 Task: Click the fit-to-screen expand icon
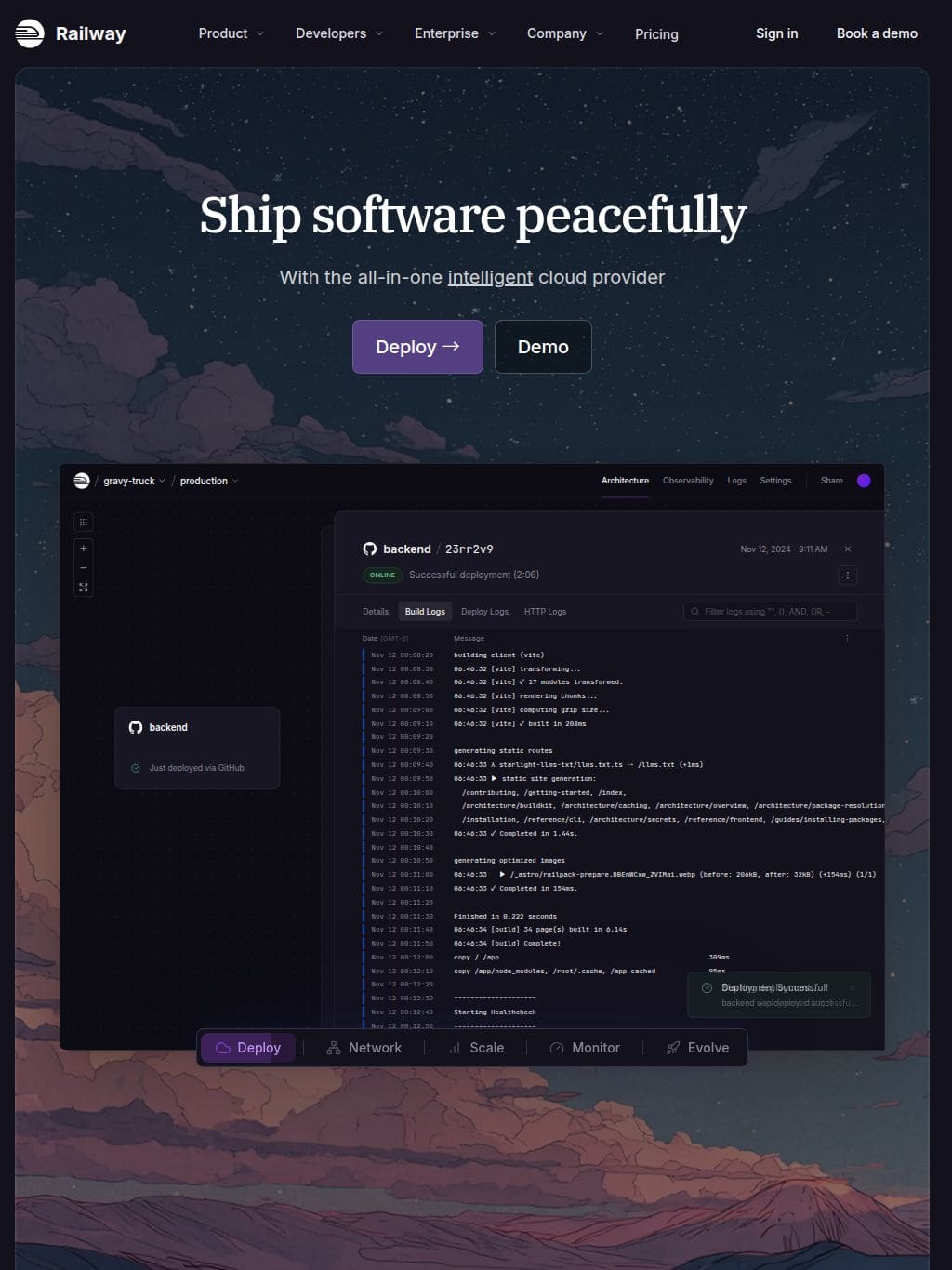(x=83, y=588)
